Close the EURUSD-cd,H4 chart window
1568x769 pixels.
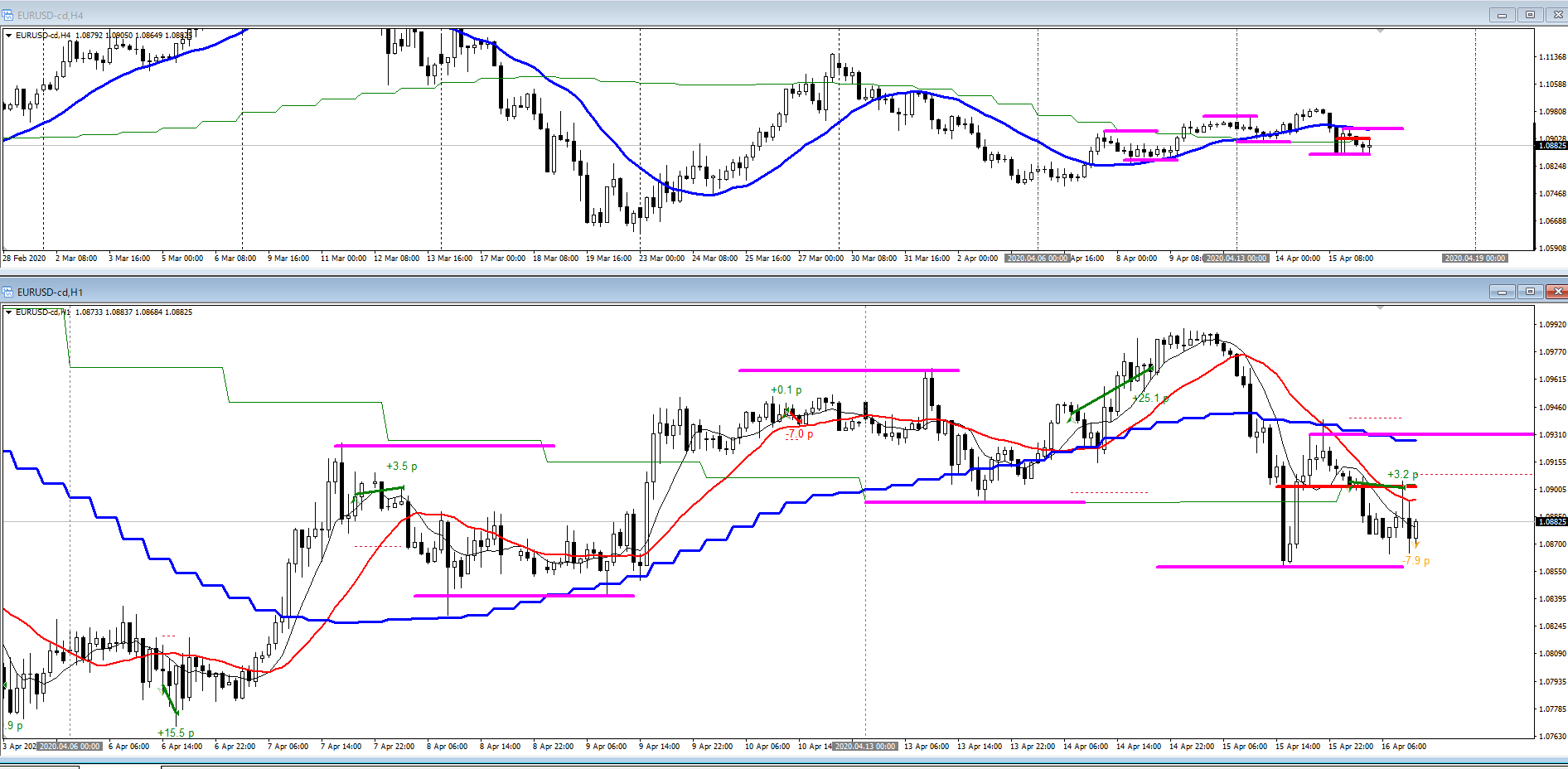pyautogui.click(x=1557, y=15)
